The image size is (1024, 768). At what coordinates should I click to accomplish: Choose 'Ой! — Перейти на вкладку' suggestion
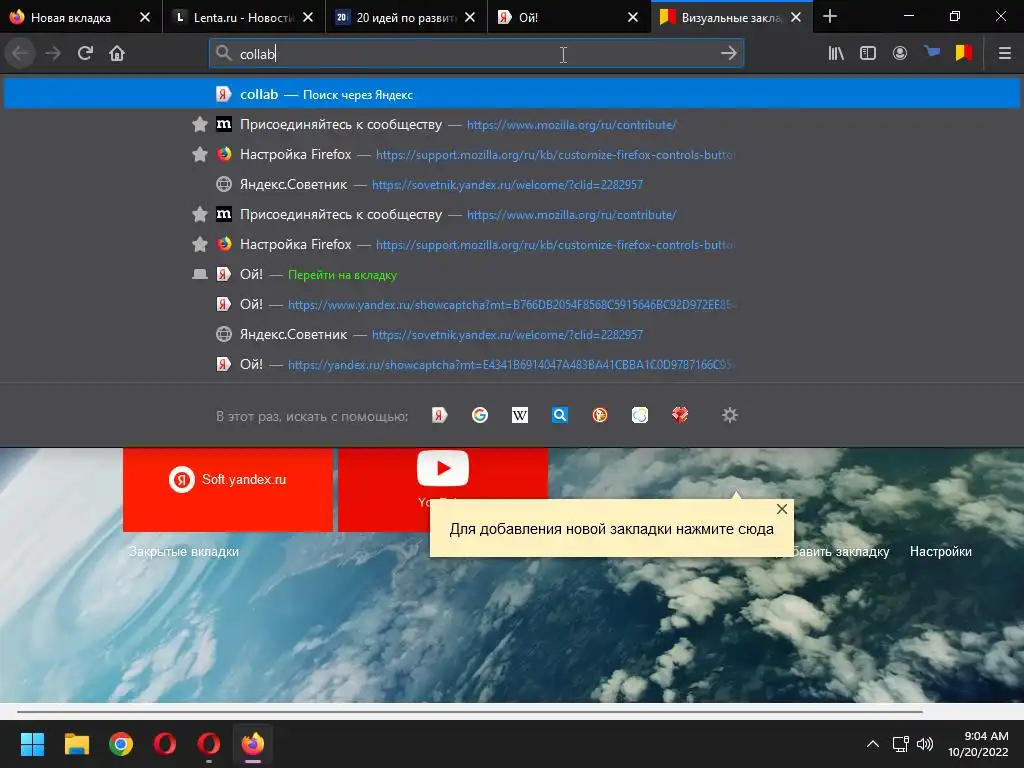point(512,274)
